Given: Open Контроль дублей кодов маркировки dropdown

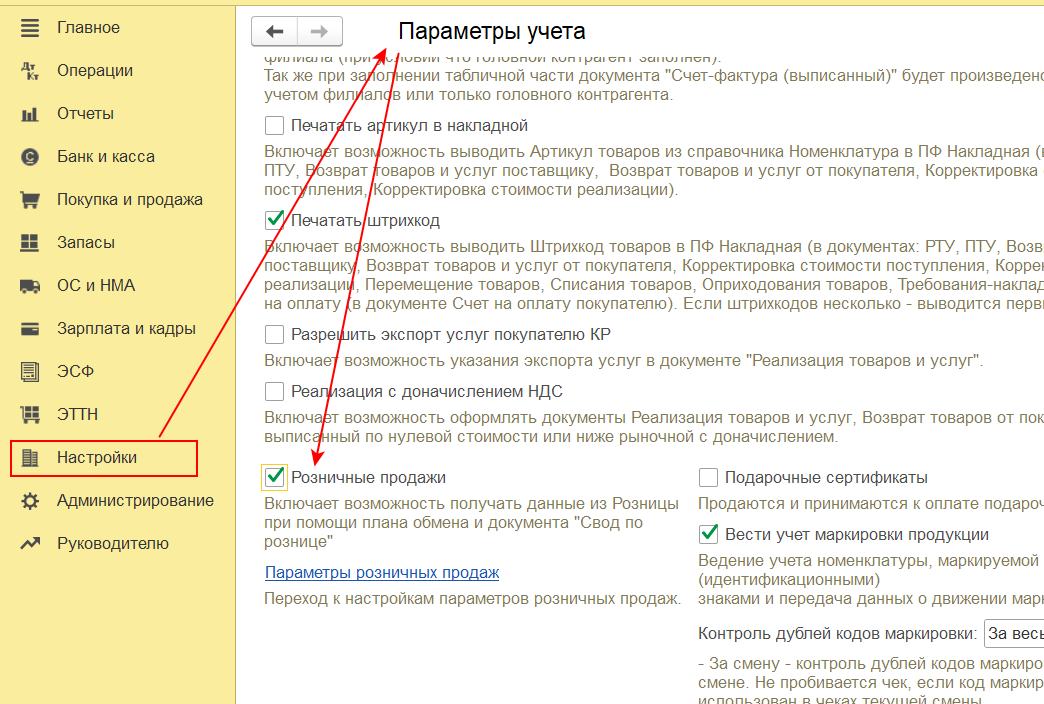Looking at the screenshot, I should pos(1012,633).
